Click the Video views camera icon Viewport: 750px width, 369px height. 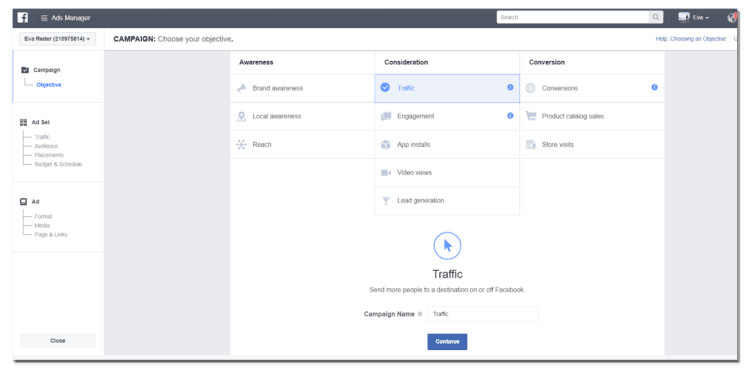tap(386, 173)
